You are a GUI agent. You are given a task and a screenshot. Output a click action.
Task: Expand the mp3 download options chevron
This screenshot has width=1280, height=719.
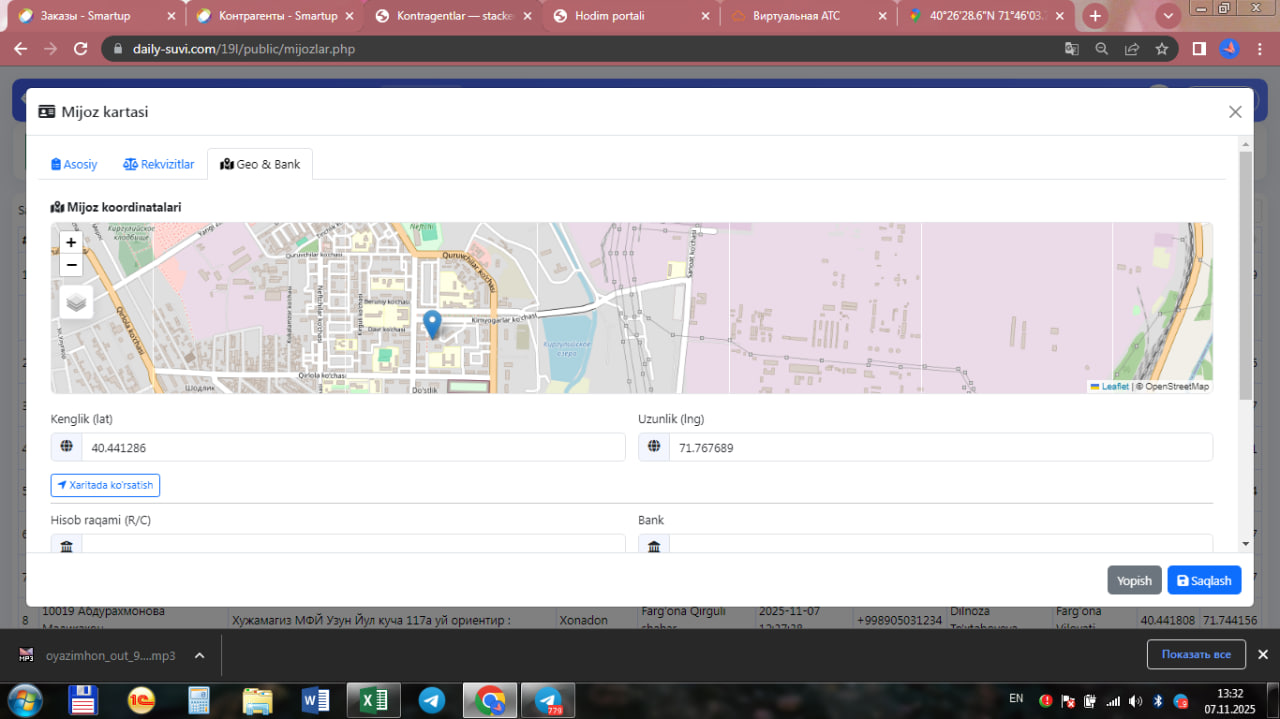[x=199, y=656]
